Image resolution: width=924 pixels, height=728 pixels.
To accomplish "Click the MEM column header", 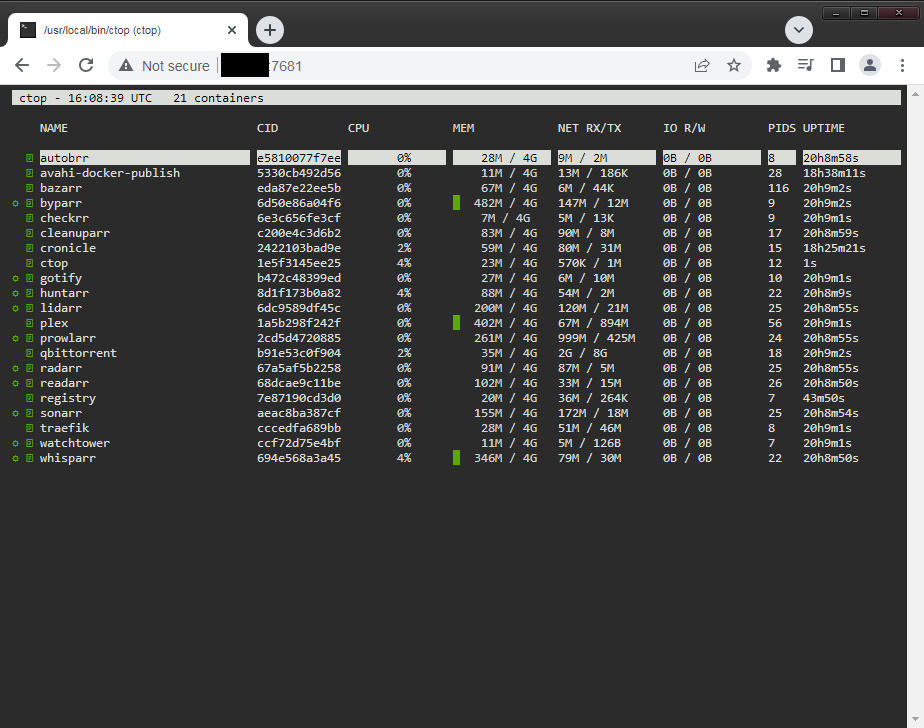I will pos(463,128).
